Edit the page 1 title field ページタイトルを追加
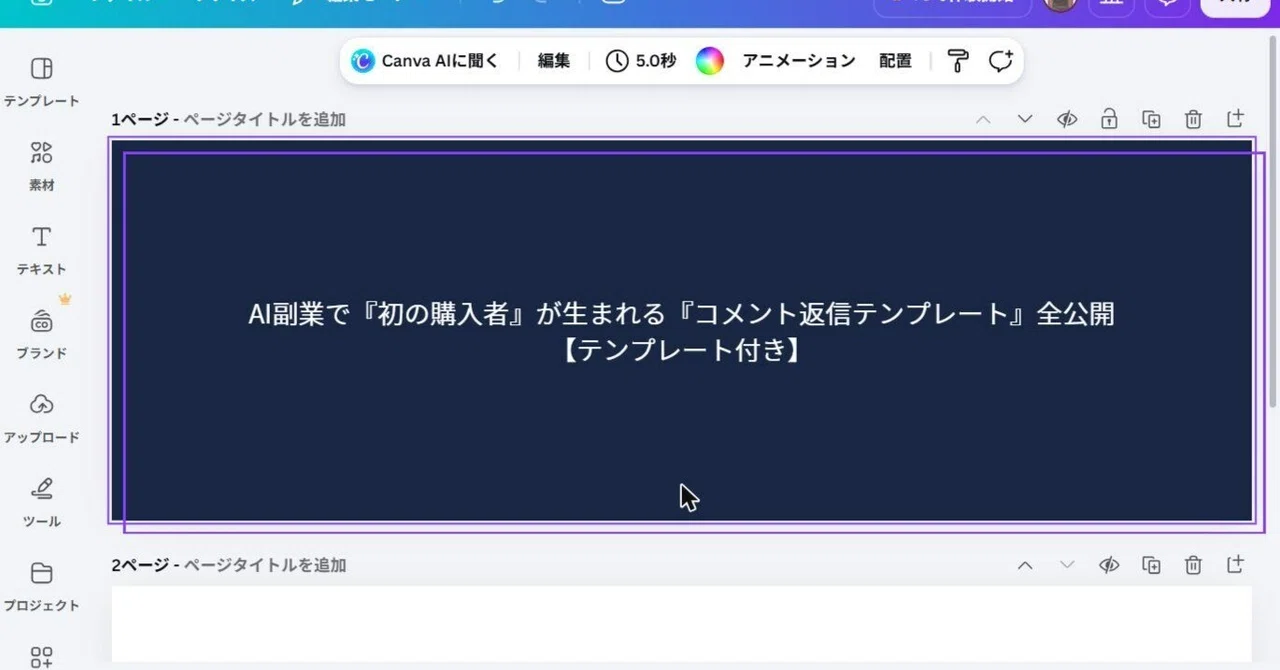 [264, 119]
